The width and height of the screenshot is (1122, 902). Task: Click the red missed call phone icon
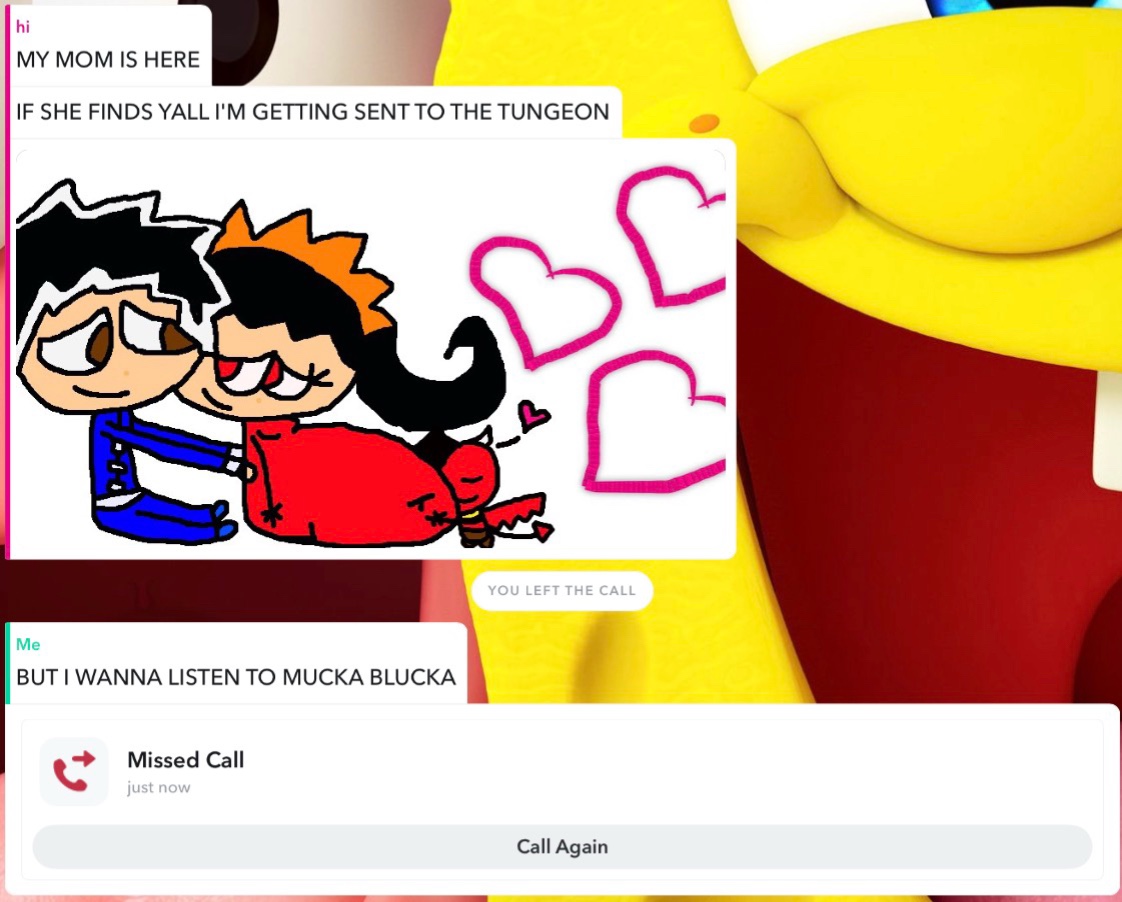tap(74, 772)
